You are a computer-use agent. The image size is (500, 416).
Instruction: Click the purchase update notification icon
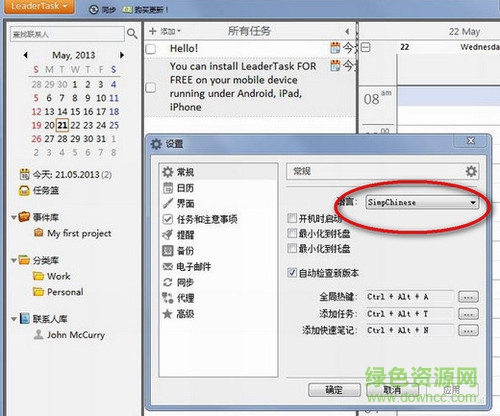pos(127,10)
